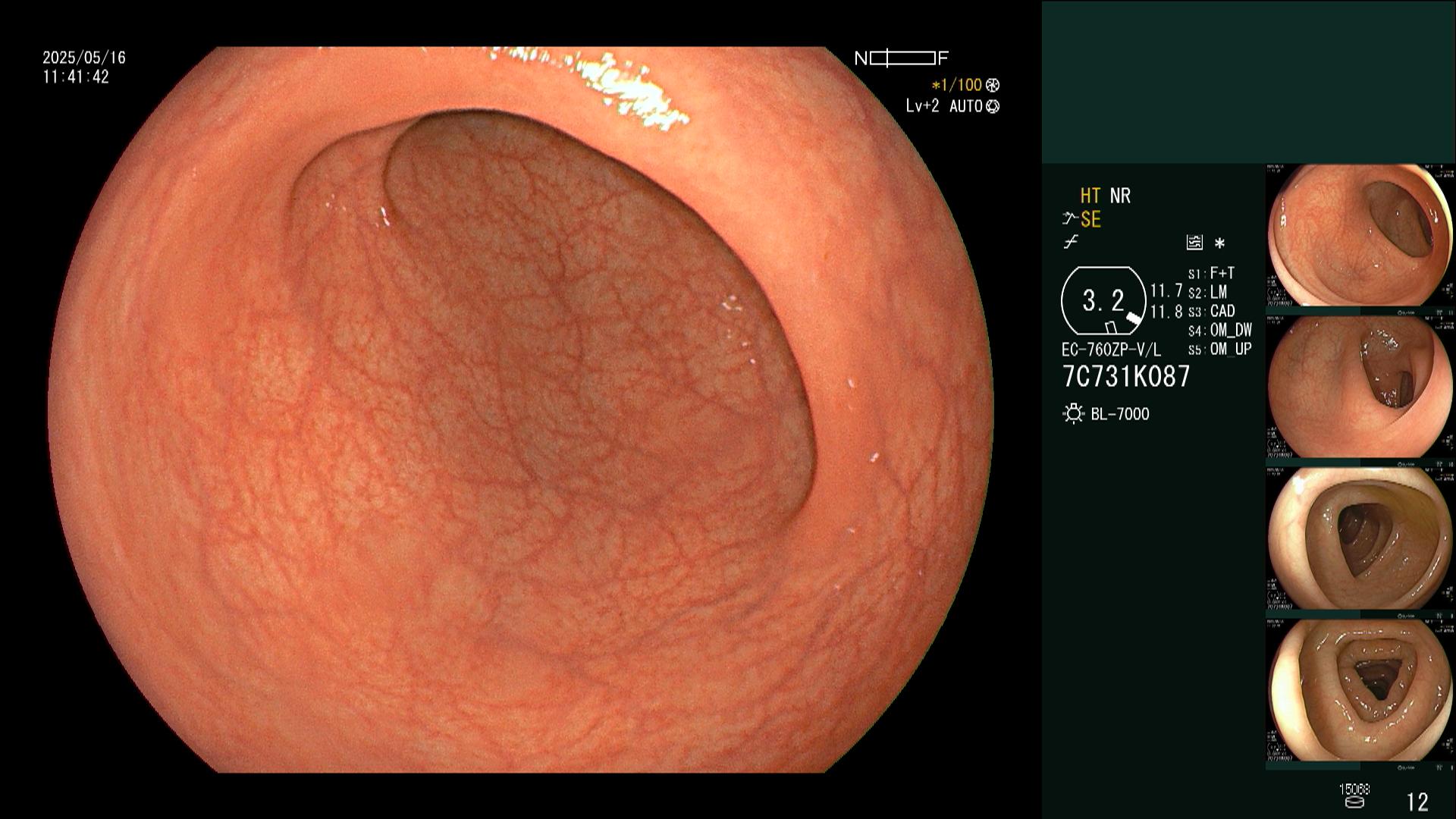Click the AUTO iris mode text
Viewport: 1456px width, 819px height.
click(965, 106)
